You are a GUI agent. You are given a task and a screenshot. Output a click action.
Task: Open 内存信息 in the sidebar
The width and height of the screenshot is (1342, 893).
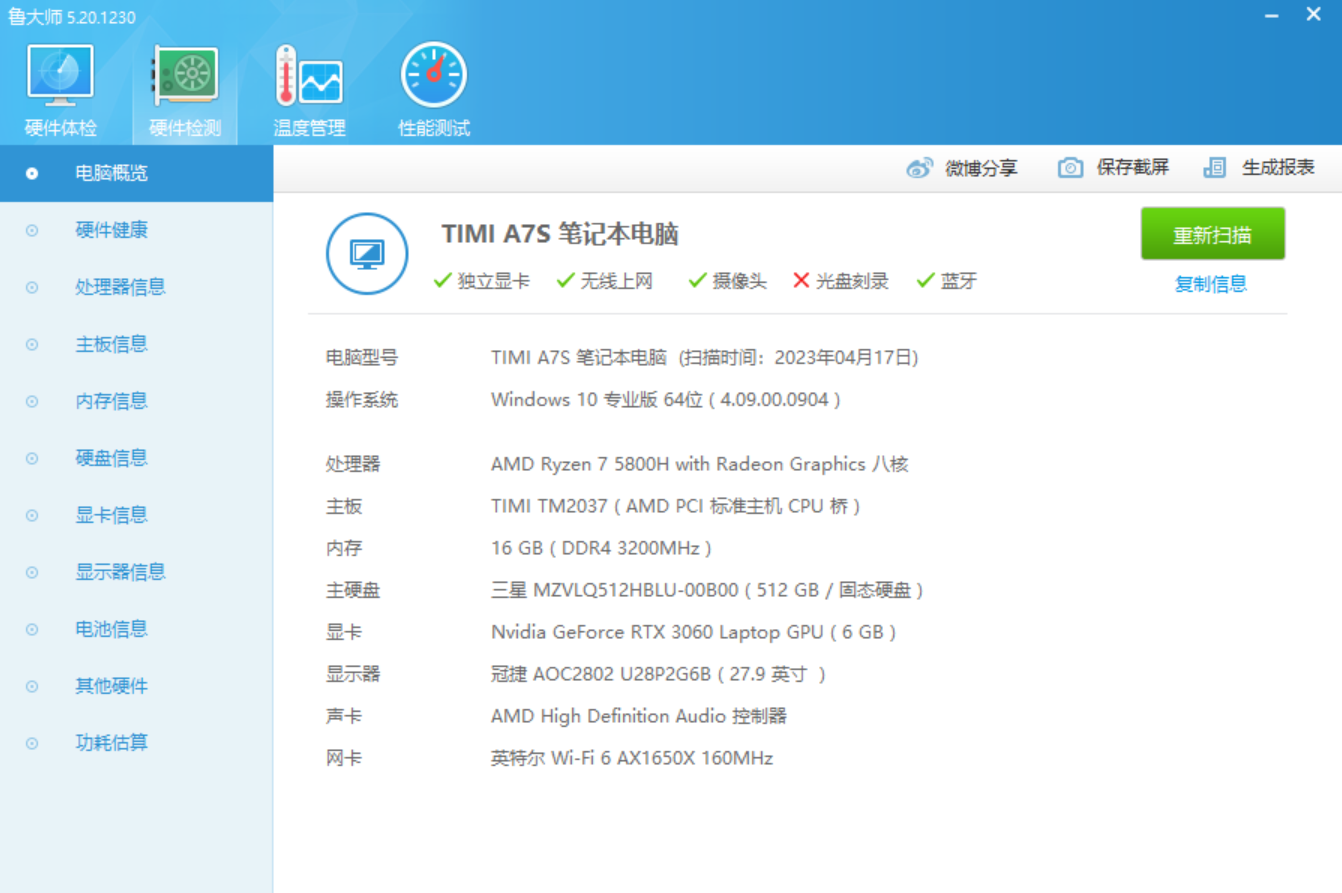[136, 401]
